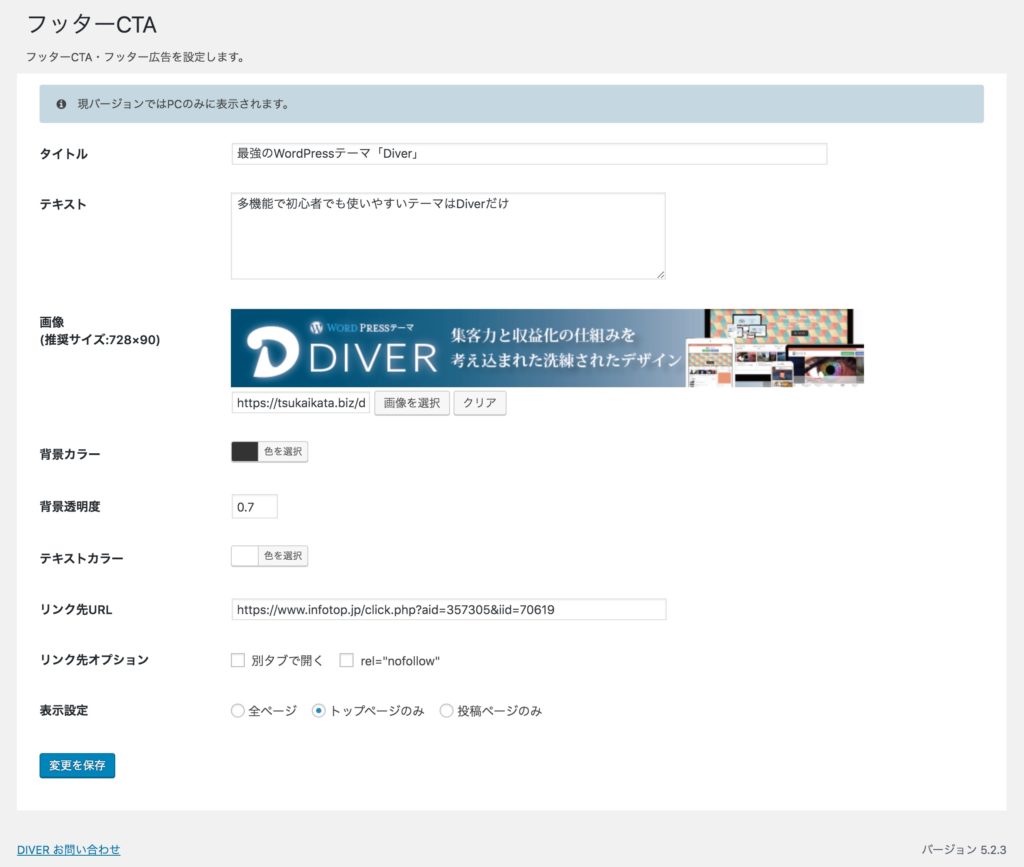Click the info icon in the notice bar
Viewport: 1024px width, 867px height.
[61, 104]
